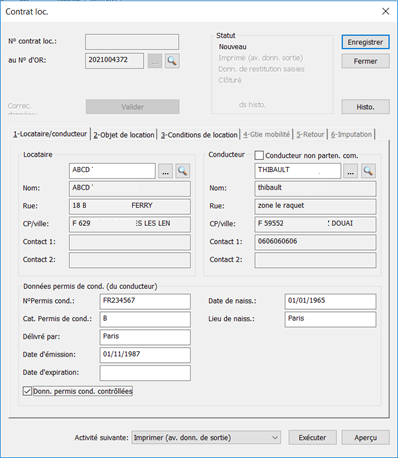Screen dimensions: 398x458
Task: Click the Fermer button
Action: click(365, 61)
